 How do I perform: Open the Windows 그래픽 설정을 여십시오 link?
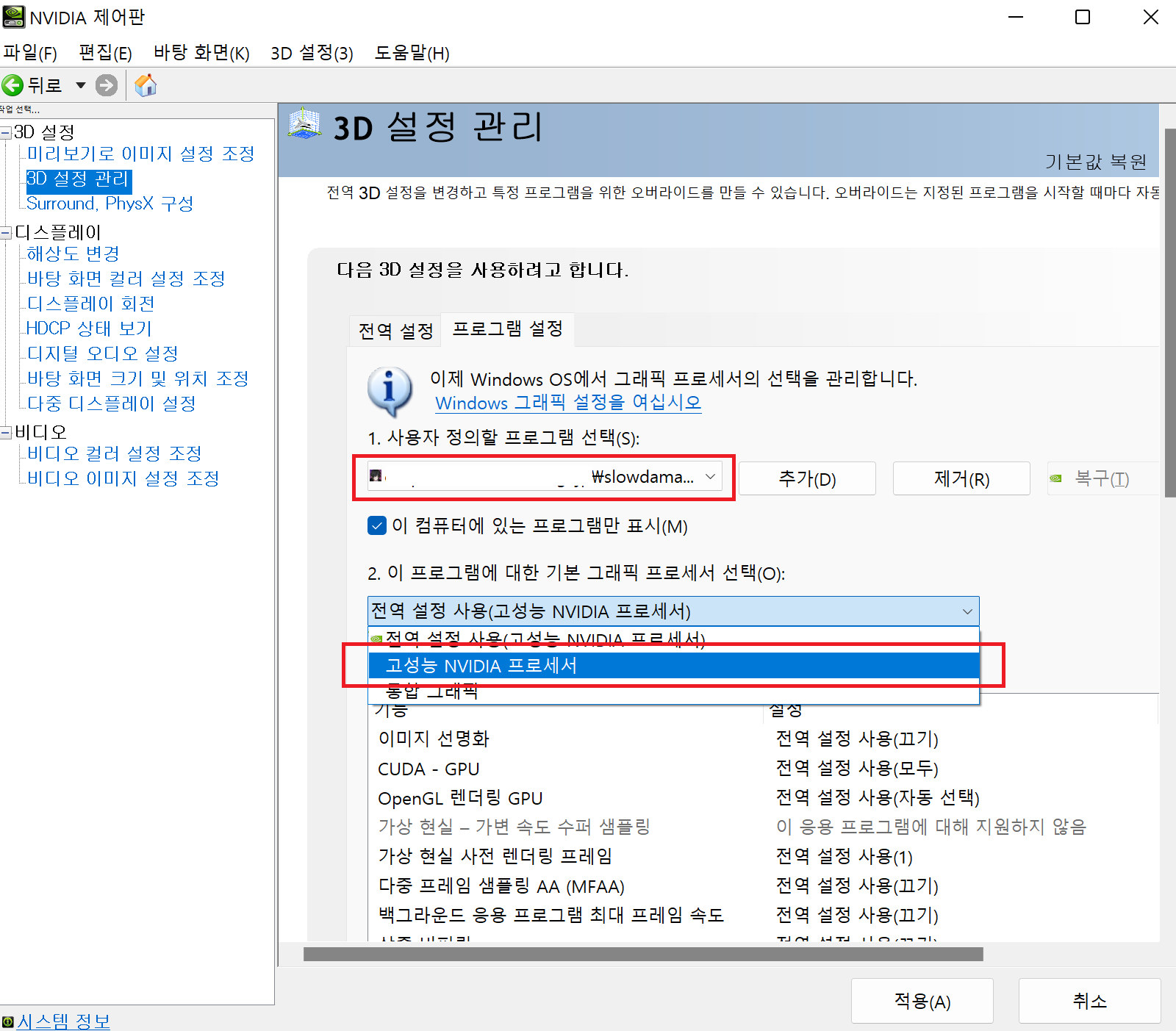568,403
